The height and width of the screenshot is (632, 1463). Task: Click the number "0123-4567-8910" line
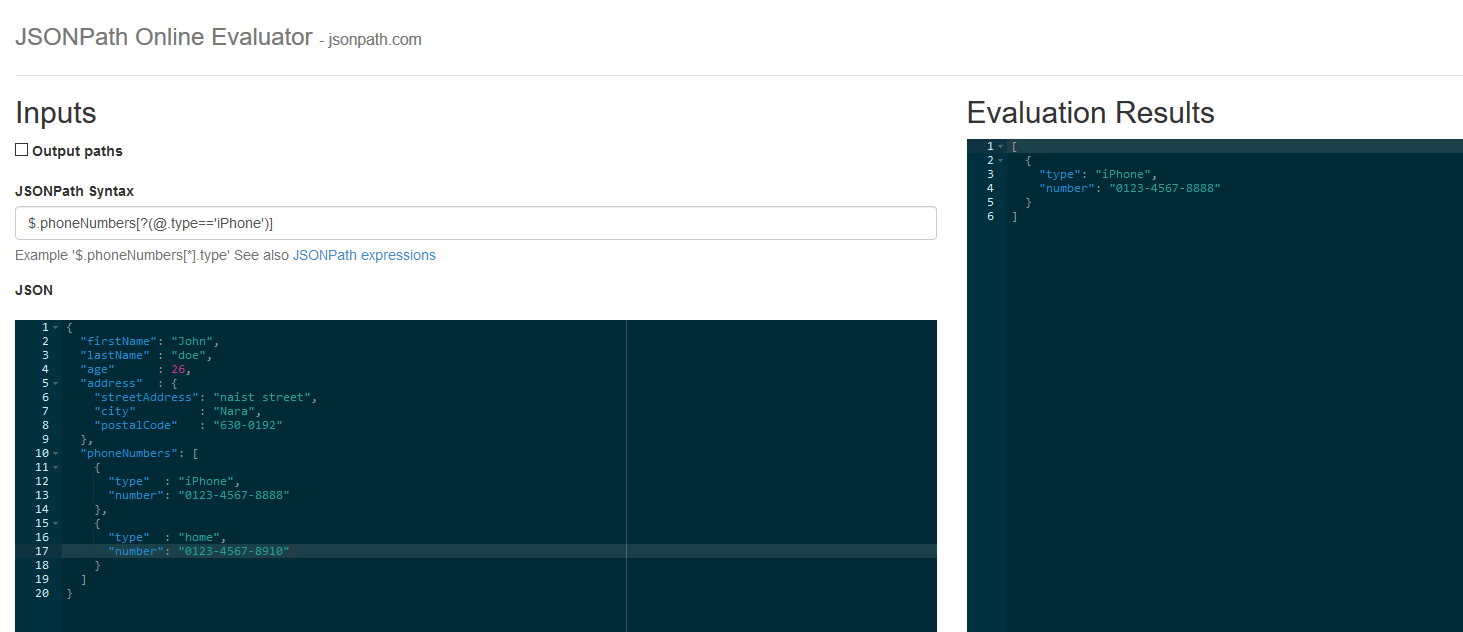199,551
